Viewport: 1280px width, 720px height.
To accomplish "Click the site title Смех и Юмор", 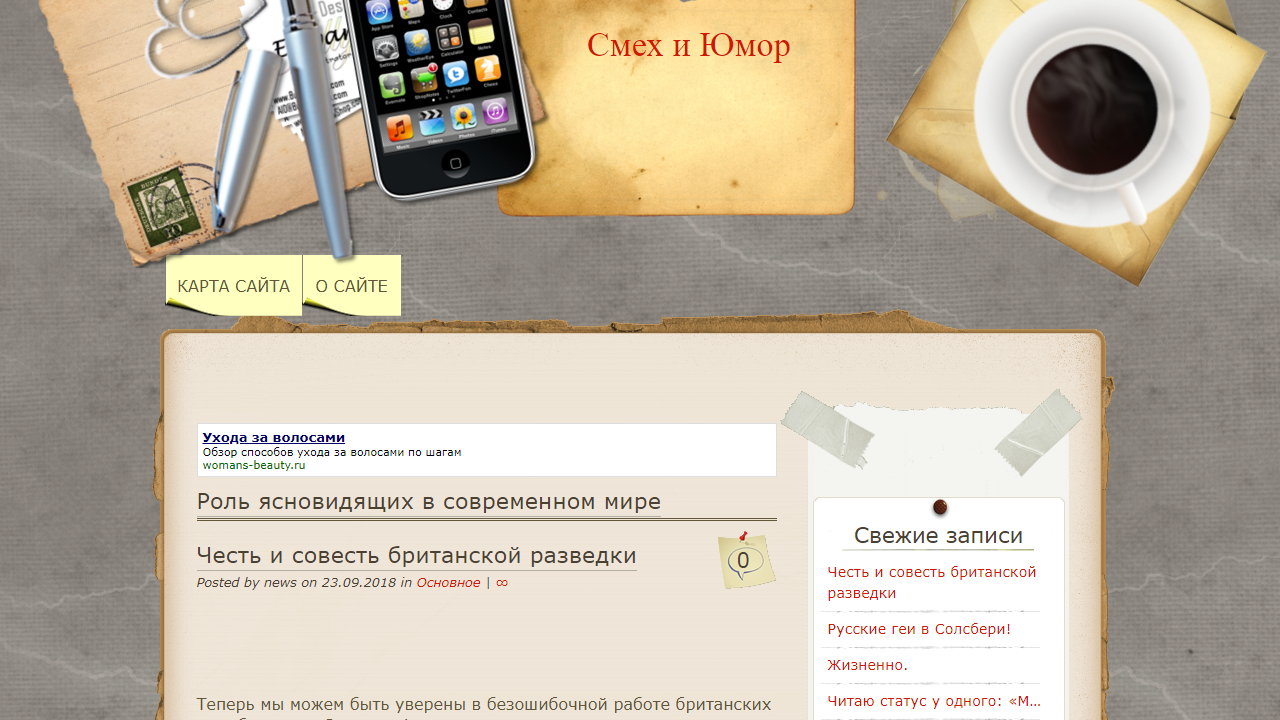I will 688,45.
